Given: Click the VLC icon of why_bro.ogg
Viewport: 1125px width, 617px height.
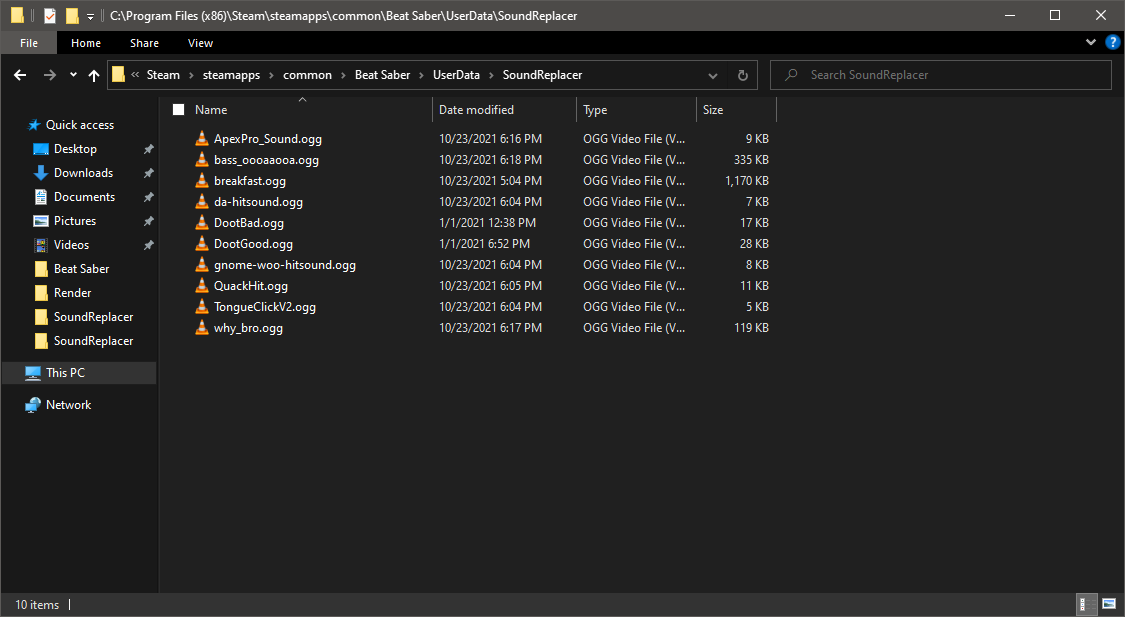Looking at the screenshot, I should tap(202, 328).
